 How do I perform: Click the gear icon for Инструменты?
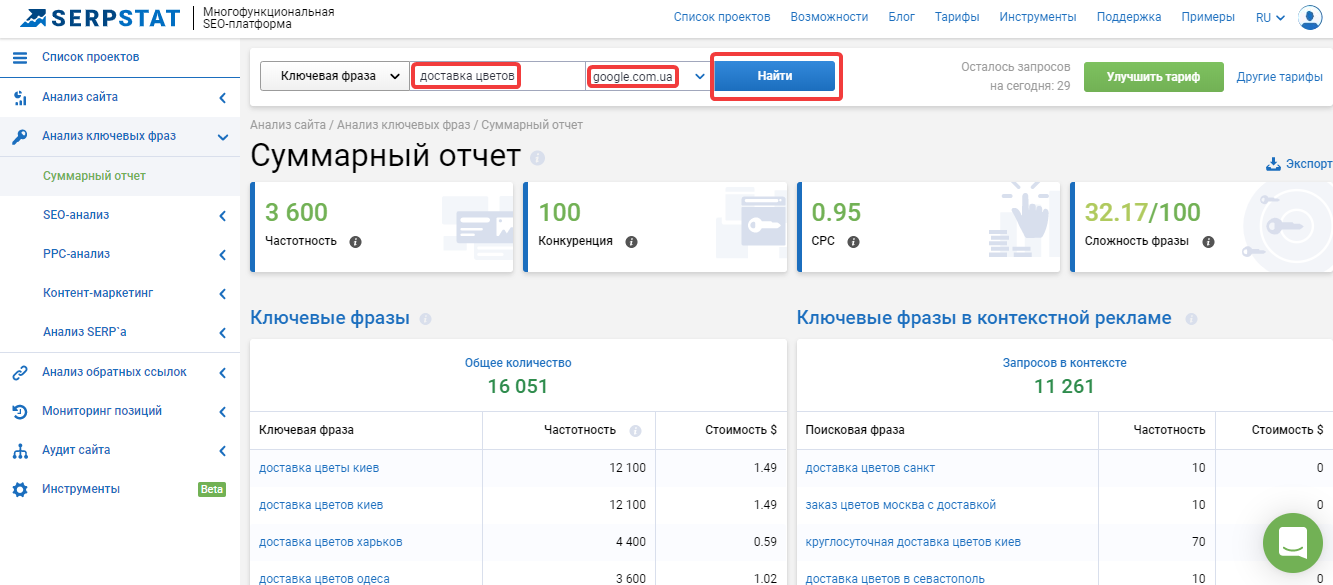(x=20, y=490)
